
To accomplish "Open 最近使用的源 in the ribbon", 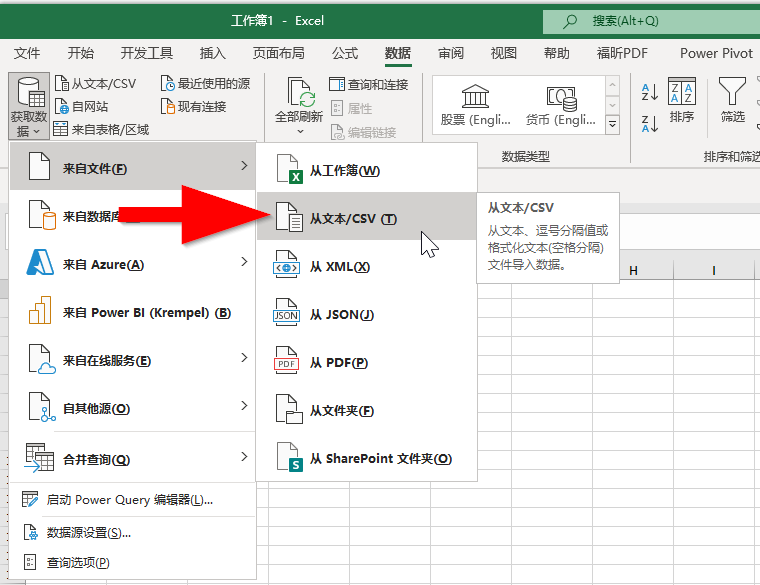I will [206, 83].
